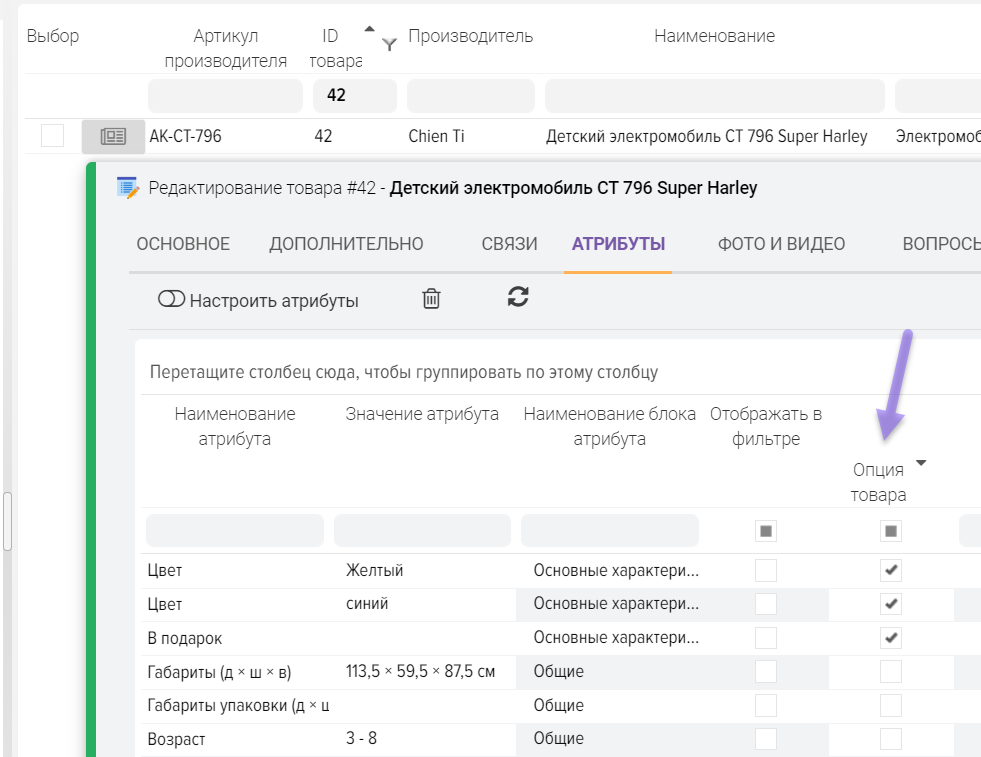This screenshot has height=757, width=981.
Task: Toggle Отображать в фильтре header filter box
Action: pos(766,531)
